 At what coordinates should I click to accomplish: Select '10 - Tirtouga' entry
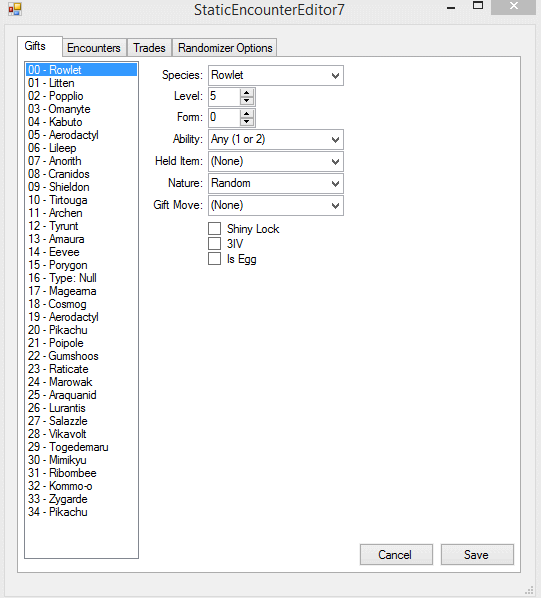pos(81,199)
